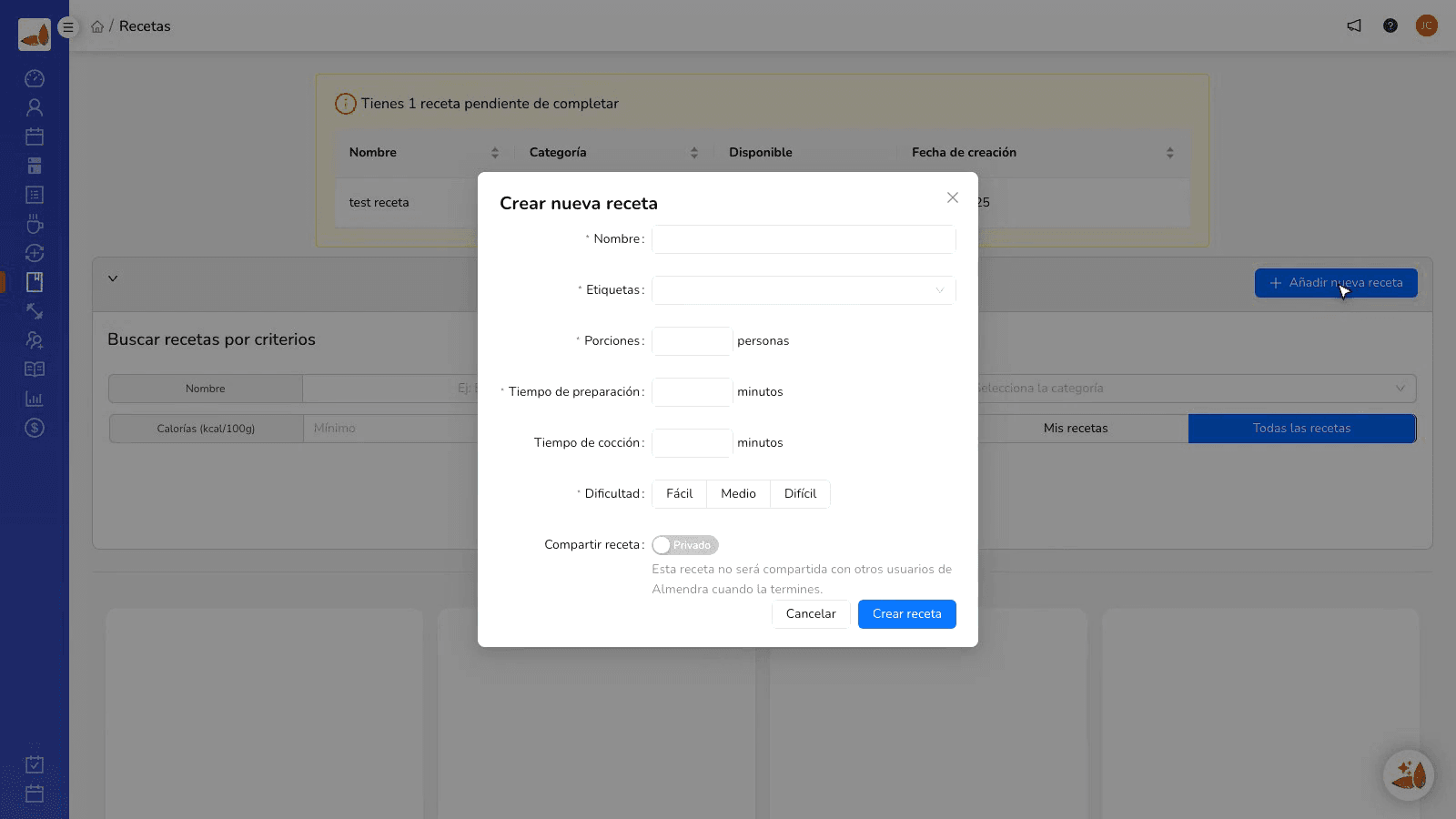Screen dimensions: 1456x819
Task: Collapse the search panel chevron
Action: tap(113, 278)
